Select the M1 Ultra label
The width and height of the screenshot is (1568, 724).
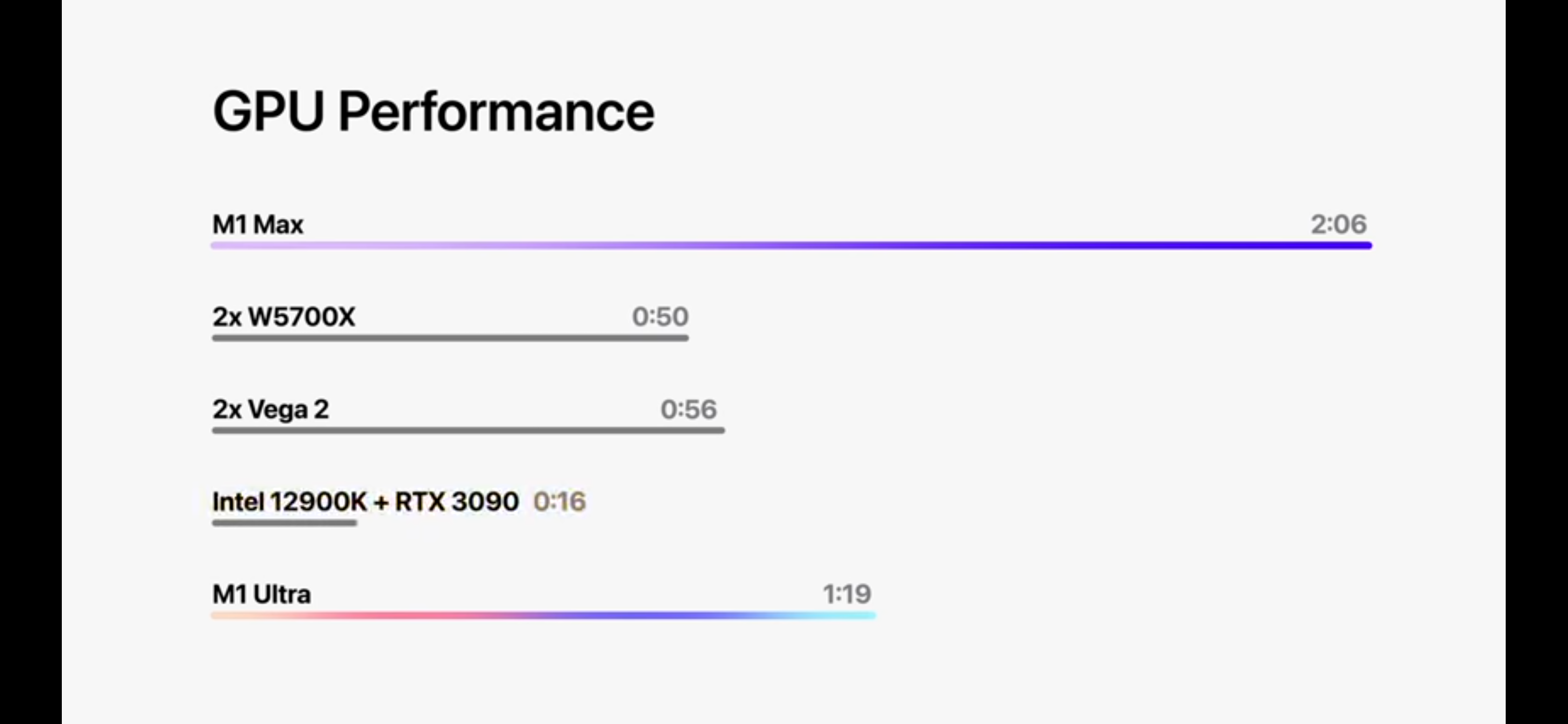261,594
